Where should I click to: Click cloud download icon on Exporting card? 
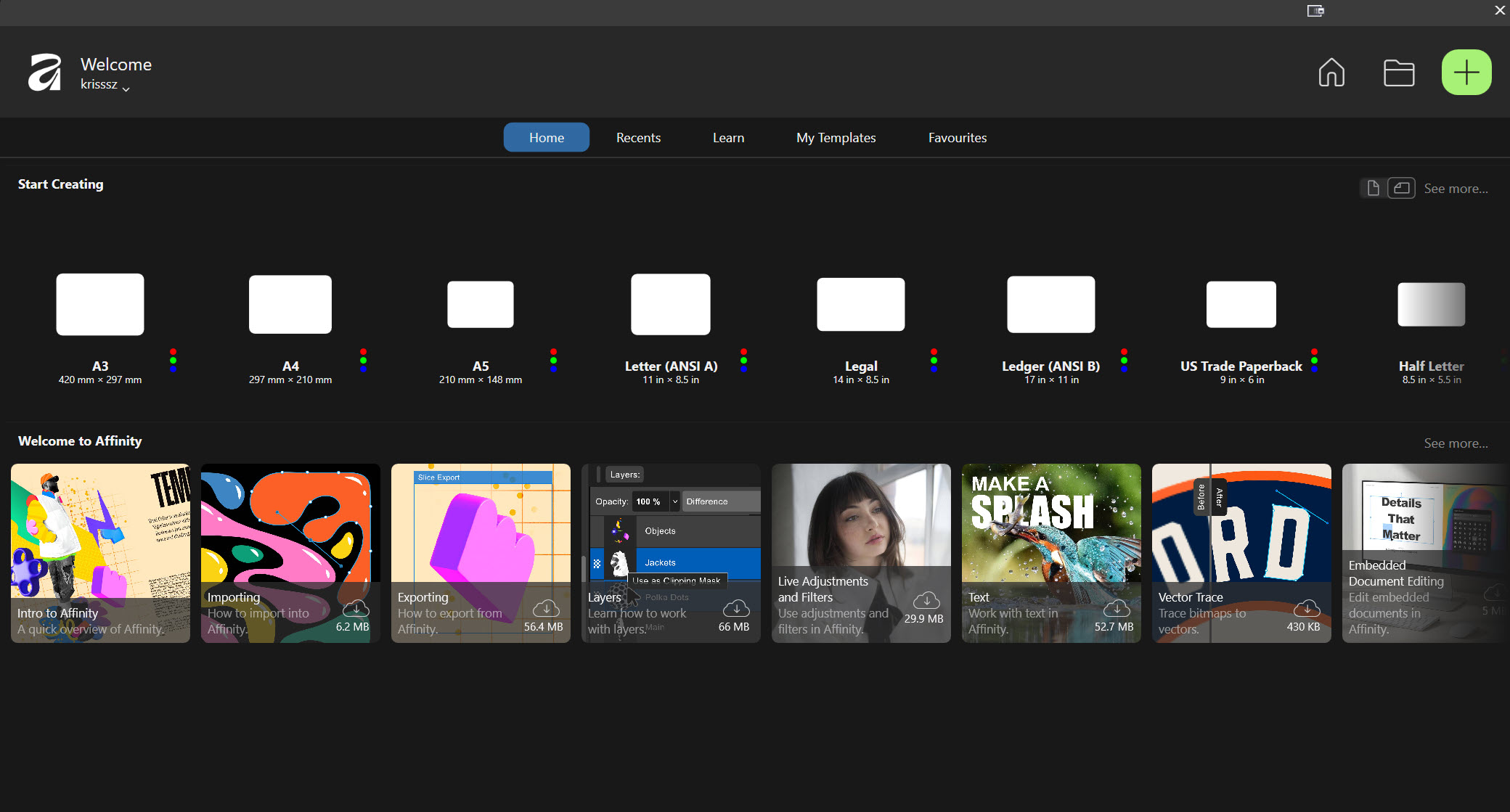(546, 608)
